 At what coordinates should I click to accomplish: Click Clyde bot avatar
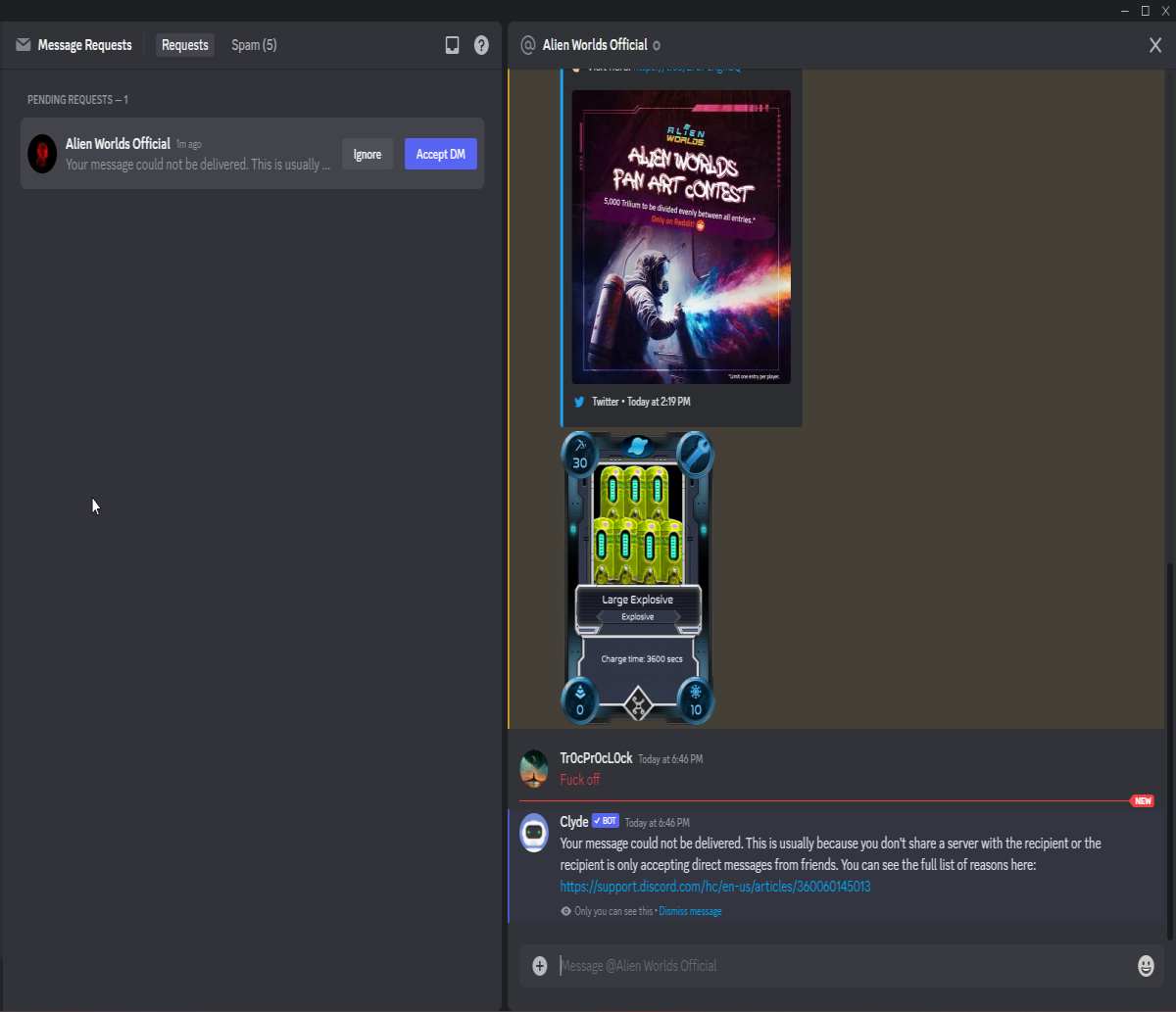[534, 833]
